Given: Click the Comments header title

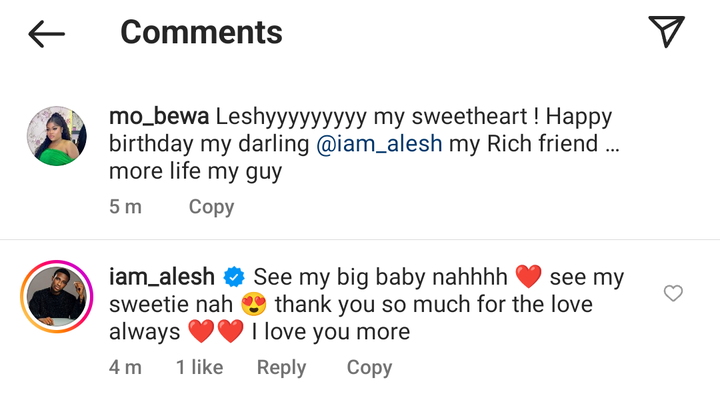Looking at the screenshot, I should pos(201,32).
